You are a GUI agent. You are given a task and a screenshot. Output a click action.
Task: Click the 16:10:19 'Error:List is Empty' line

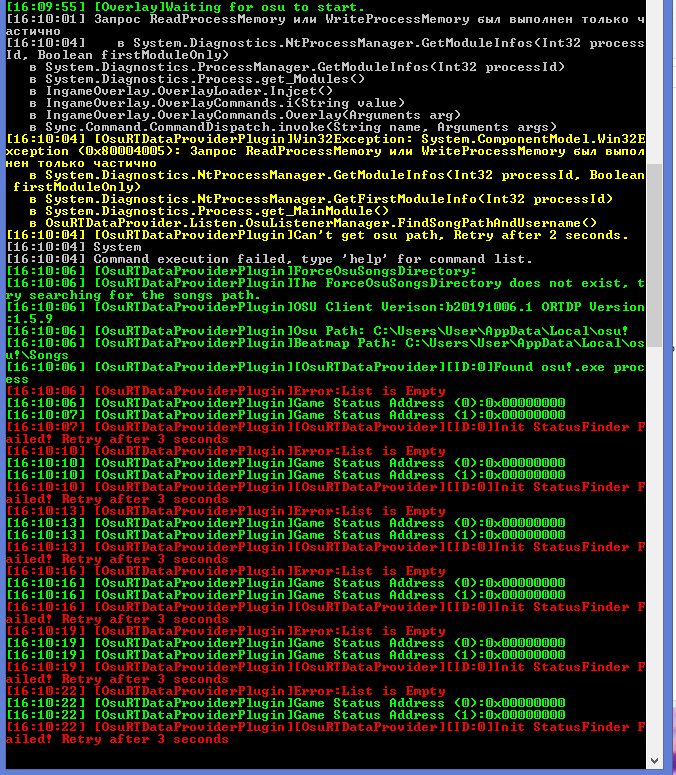point(225,631)
